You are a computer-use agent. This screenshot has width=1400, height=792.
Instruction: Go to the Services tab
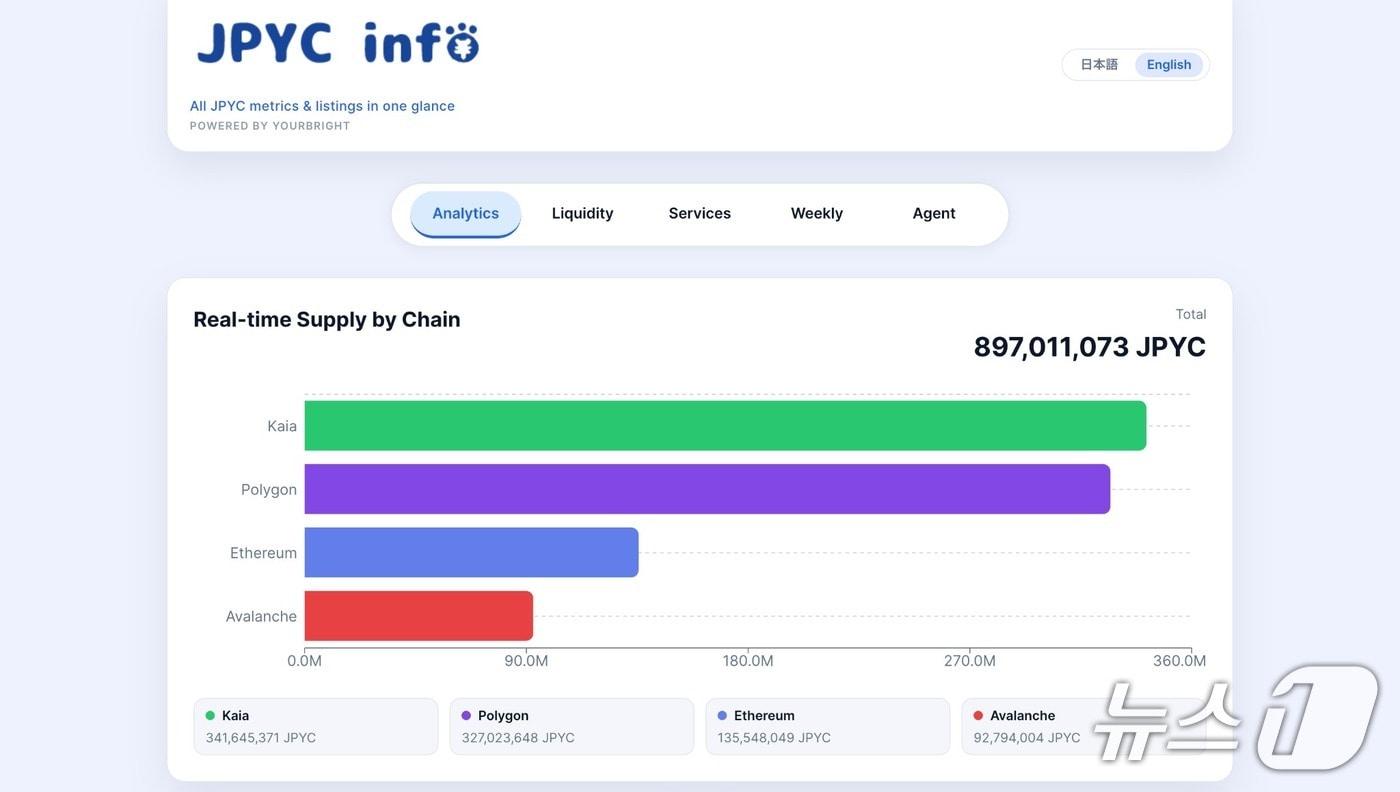click(700, 214)
